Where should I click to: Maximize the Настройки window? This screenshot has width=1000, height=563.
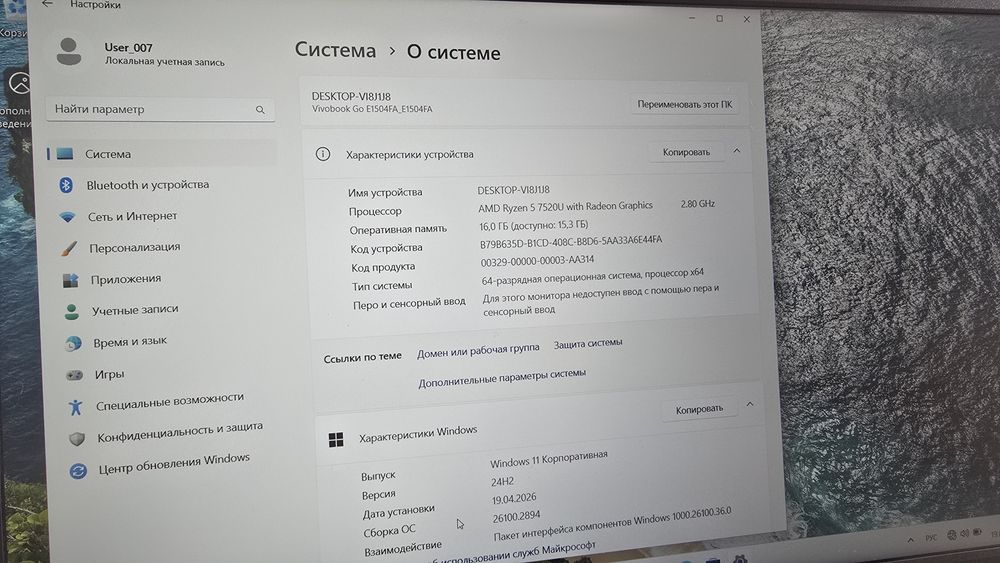click(719, 18)
